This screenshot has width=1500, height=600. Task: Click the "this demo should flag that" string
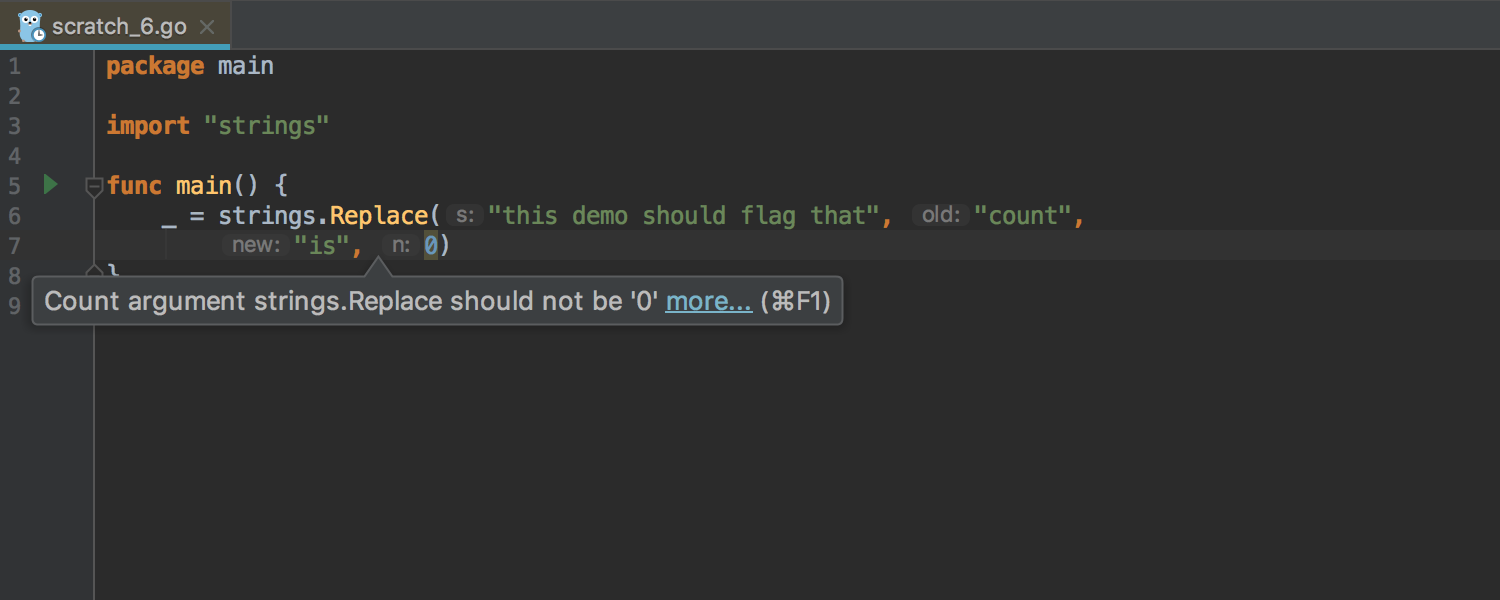684,215
